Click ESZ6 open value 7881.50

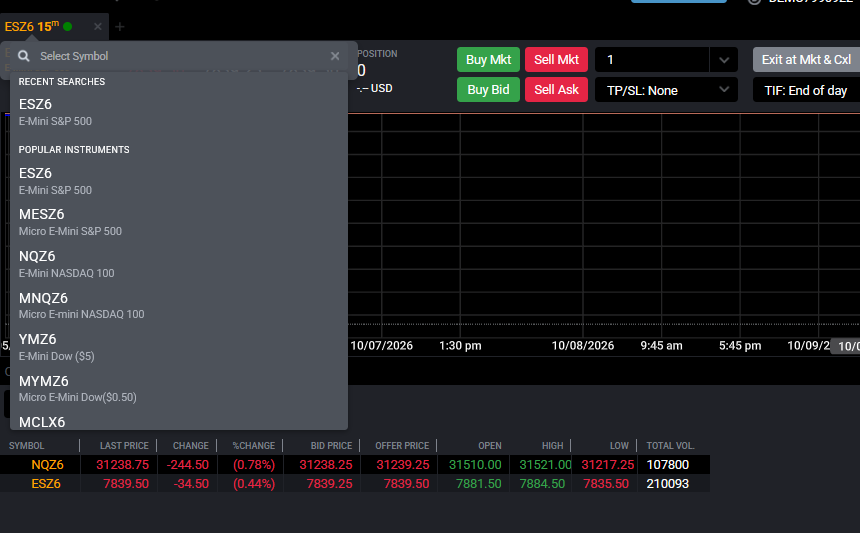click(479, 484)
